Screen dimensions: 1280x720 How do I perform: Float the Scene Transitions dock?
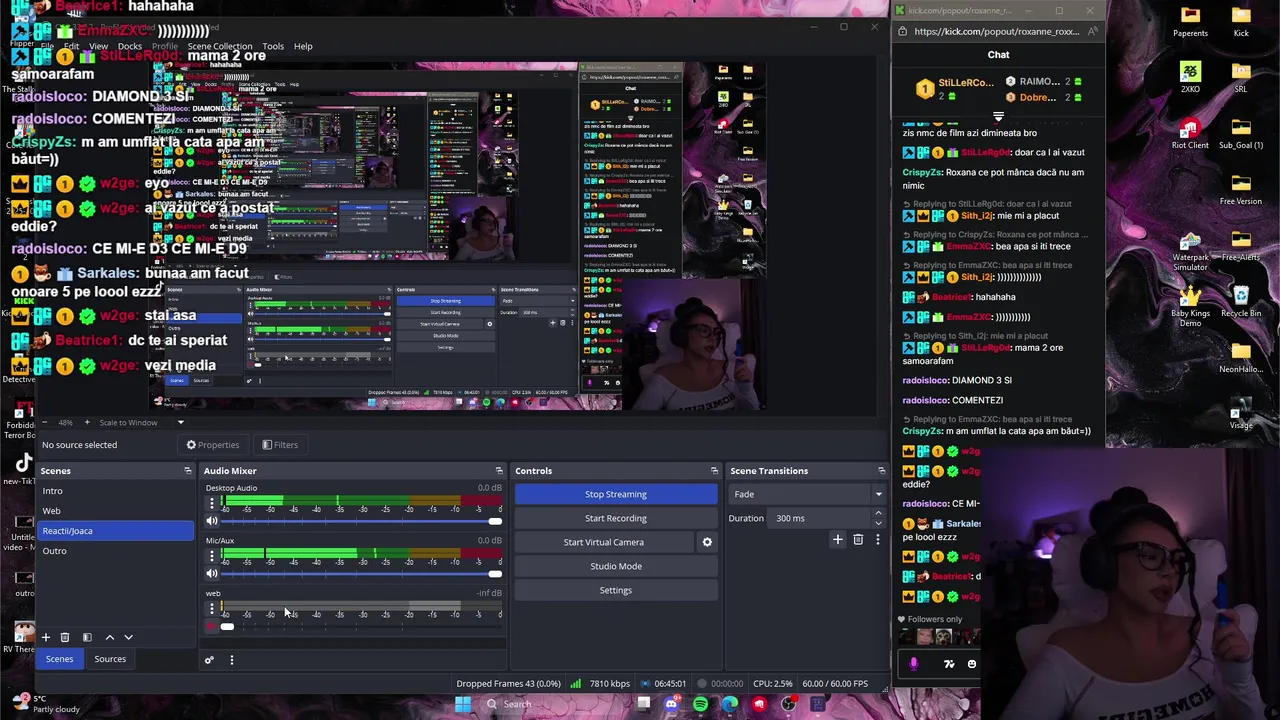(x=881, y=471)
